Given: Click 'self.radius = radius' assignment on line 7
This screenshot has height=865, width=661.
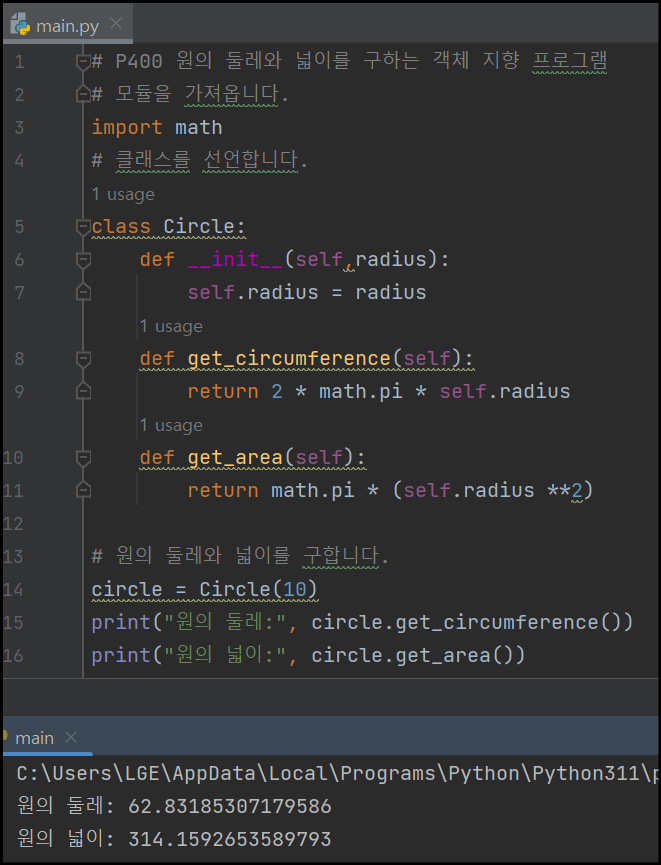Looking at the screenshot, I should click(x=307, y=292).
